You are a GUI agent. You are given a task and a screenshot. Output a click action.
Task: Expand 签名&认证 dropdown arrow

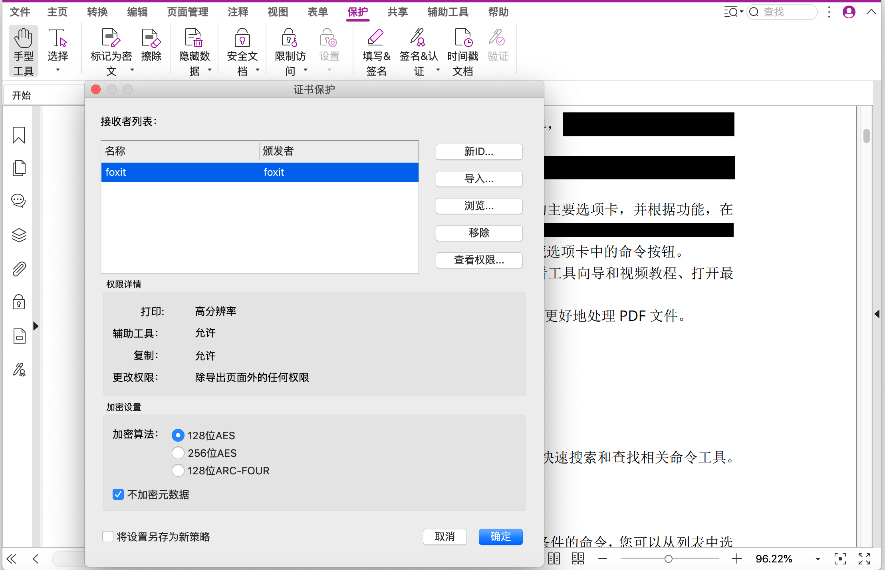[438, 70]
